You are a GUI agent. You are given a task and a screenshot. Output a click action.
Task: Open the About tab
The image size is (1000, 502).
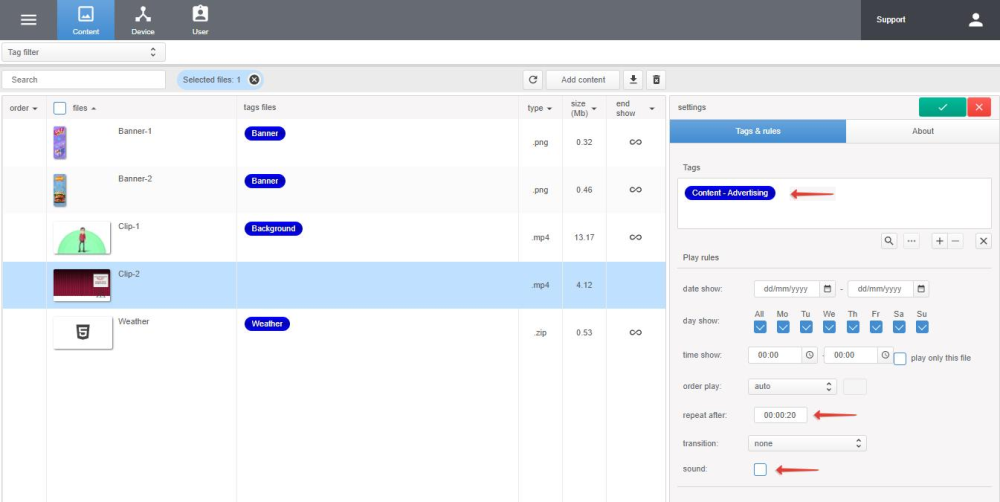click(x=922, y=131)
